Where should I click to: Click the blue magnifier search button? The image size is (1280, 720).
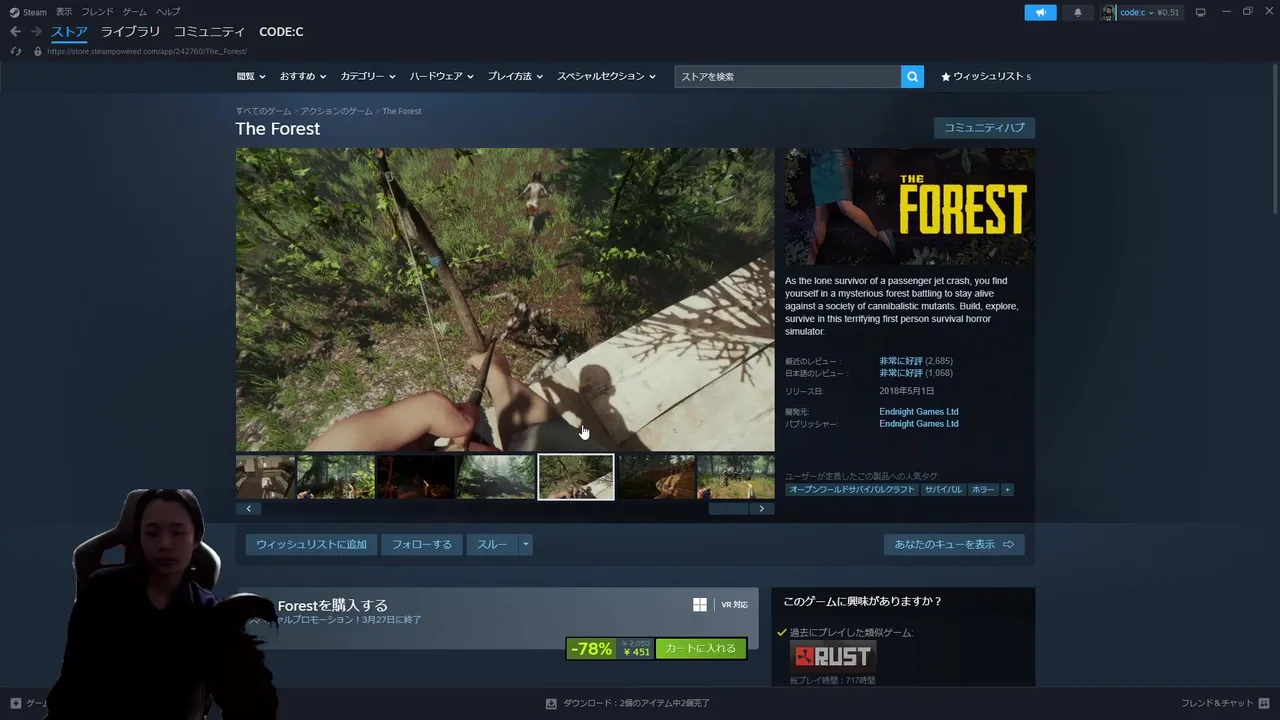click(912, 76)
